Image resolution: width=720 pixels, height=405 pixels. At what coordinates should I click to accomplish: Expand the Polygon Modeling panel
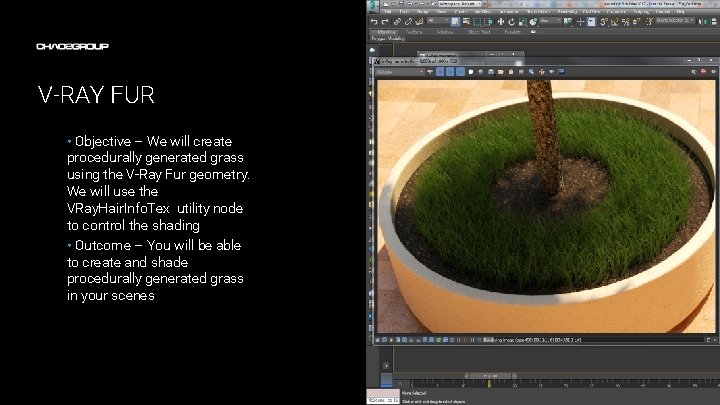click(x=388, y=39)
